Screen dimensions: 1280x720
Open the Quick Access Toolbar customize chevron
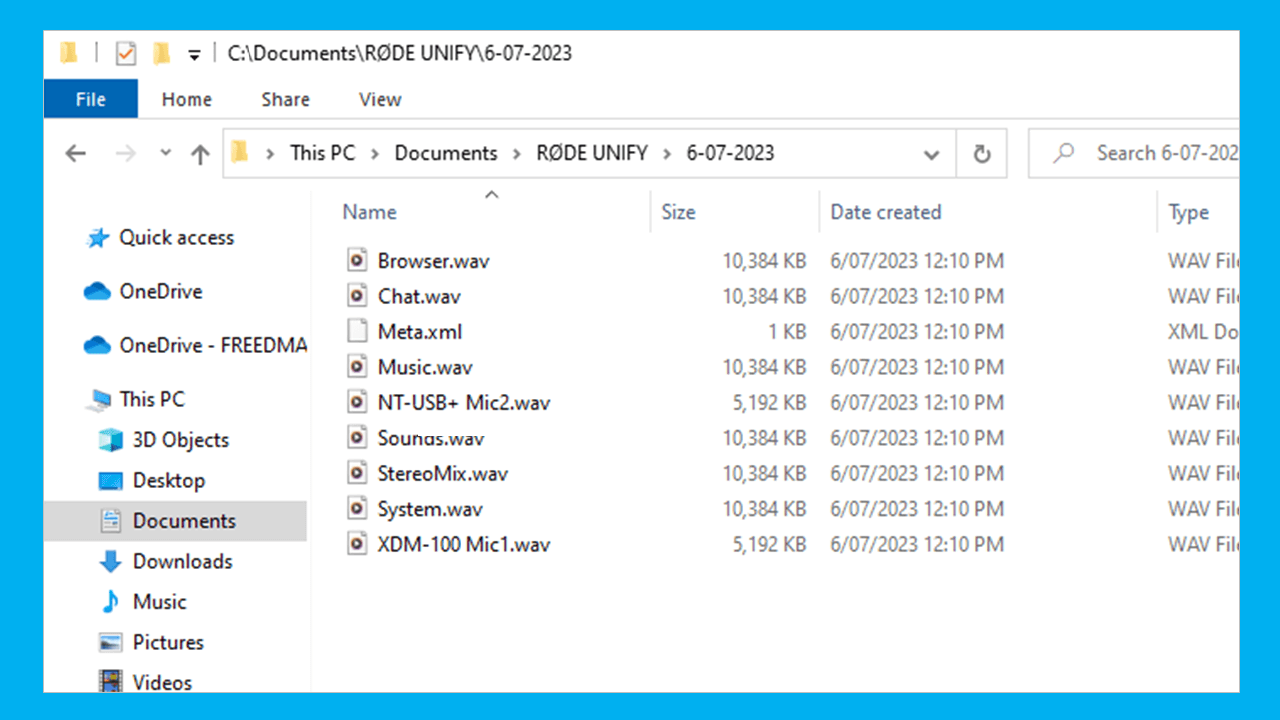pos(196,53)
